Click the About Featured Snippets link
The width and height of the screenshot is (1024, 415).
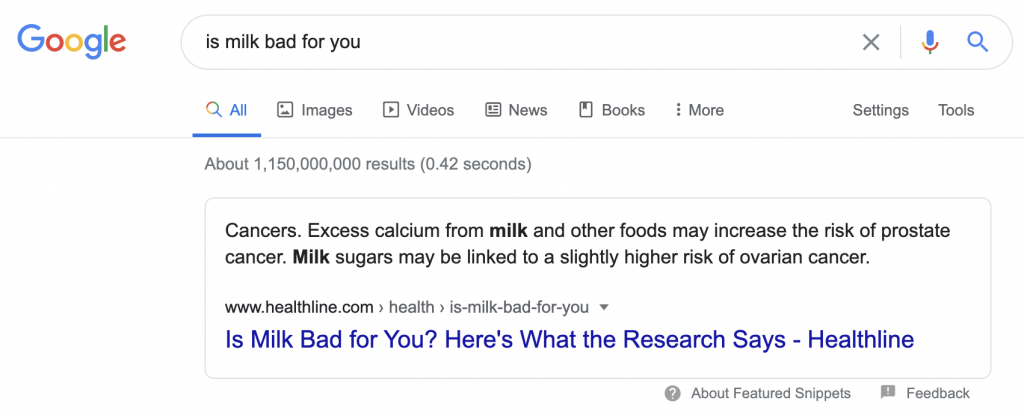770,393
